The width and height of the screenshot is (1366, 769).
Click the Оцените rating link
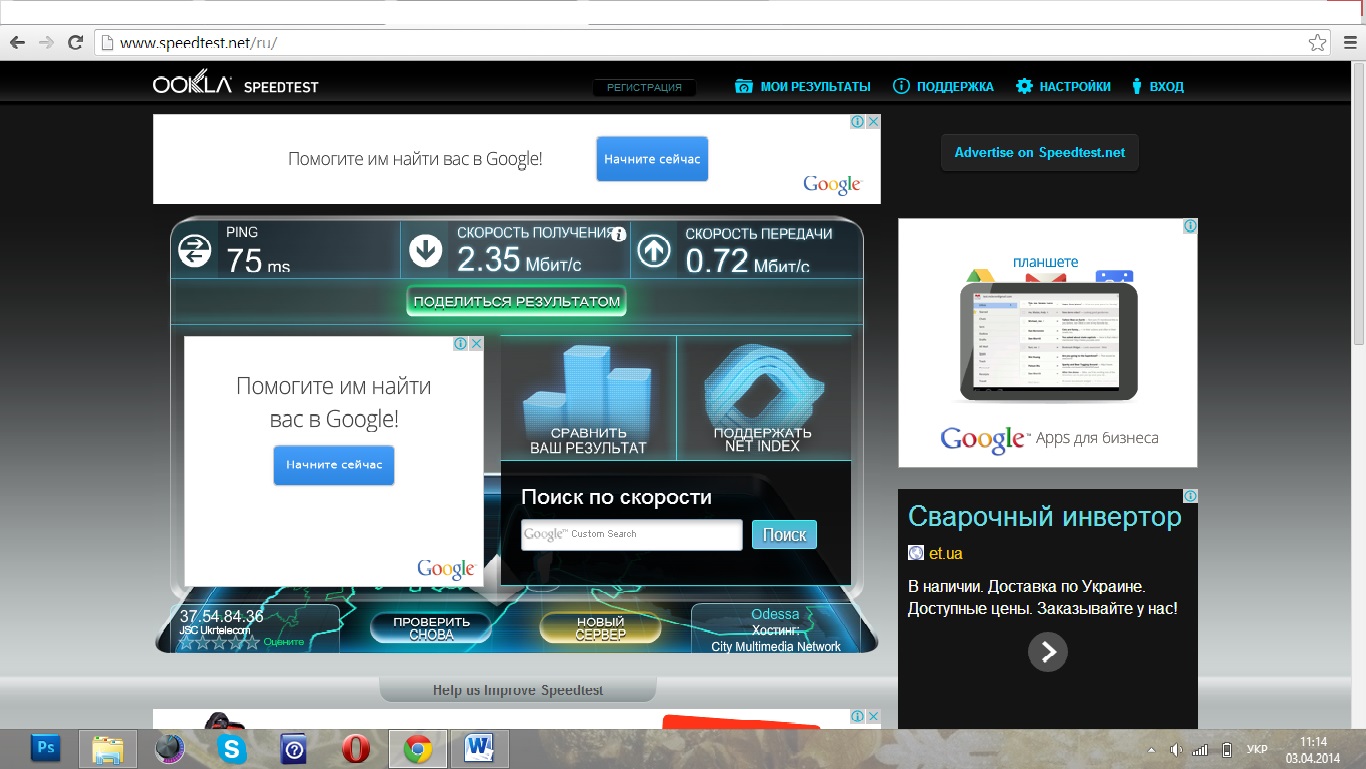point(284,642)
